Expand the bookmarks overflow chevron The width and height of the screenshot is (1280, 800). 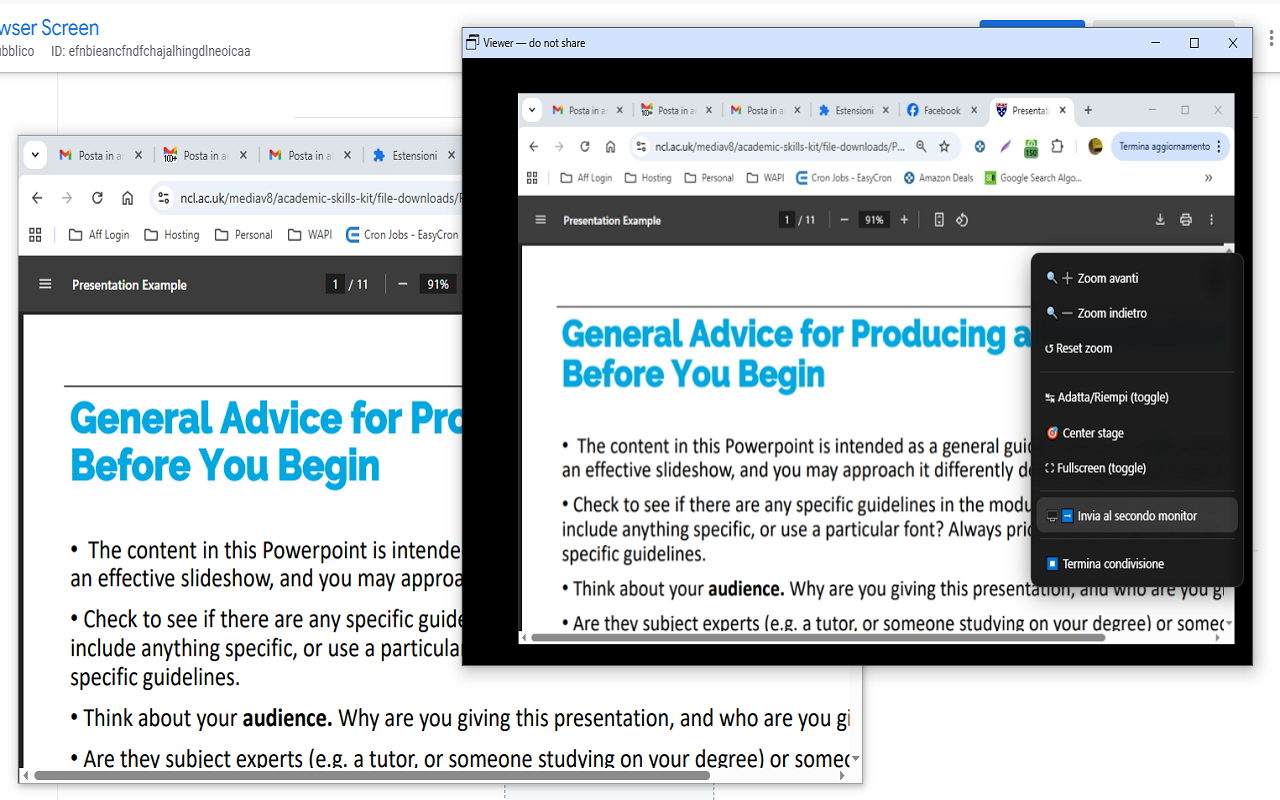(x=1208, y=177)
